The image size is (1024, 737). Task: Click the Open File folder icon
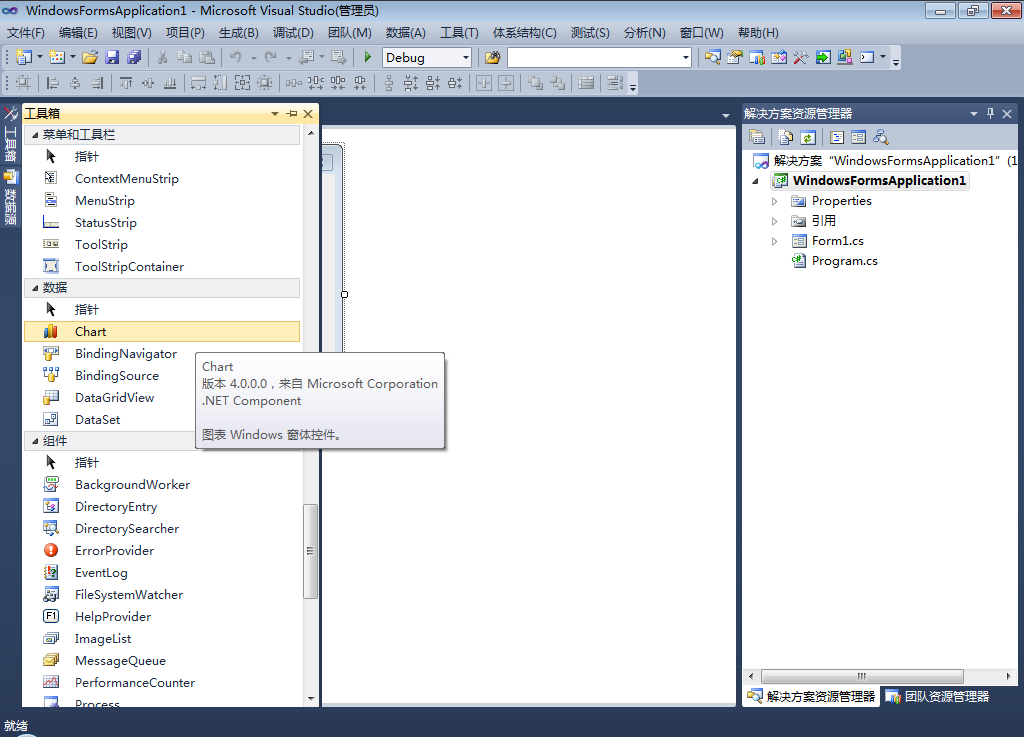point(90,58)
